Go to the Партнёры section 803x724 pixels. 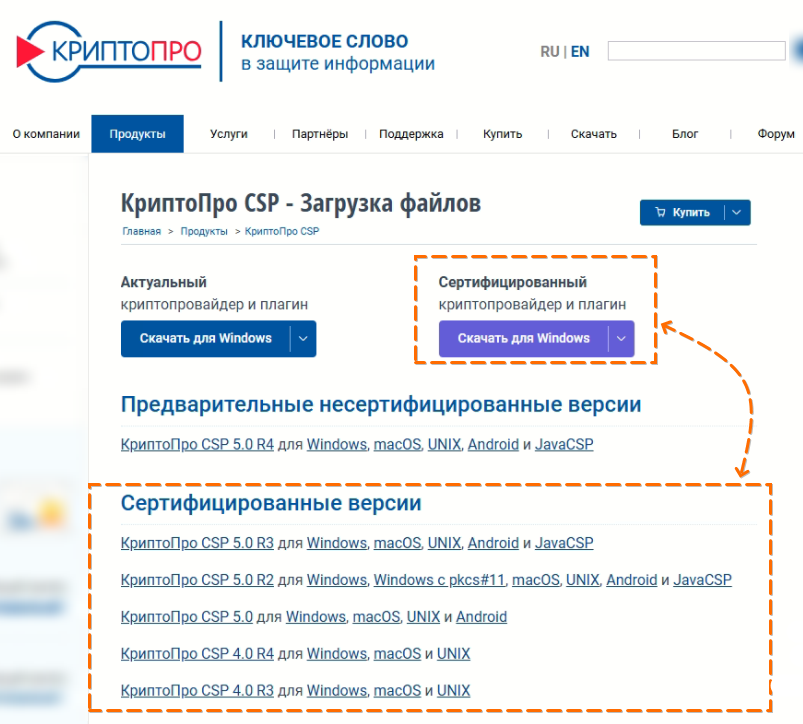pyautogui.click(x=320, y=134)
